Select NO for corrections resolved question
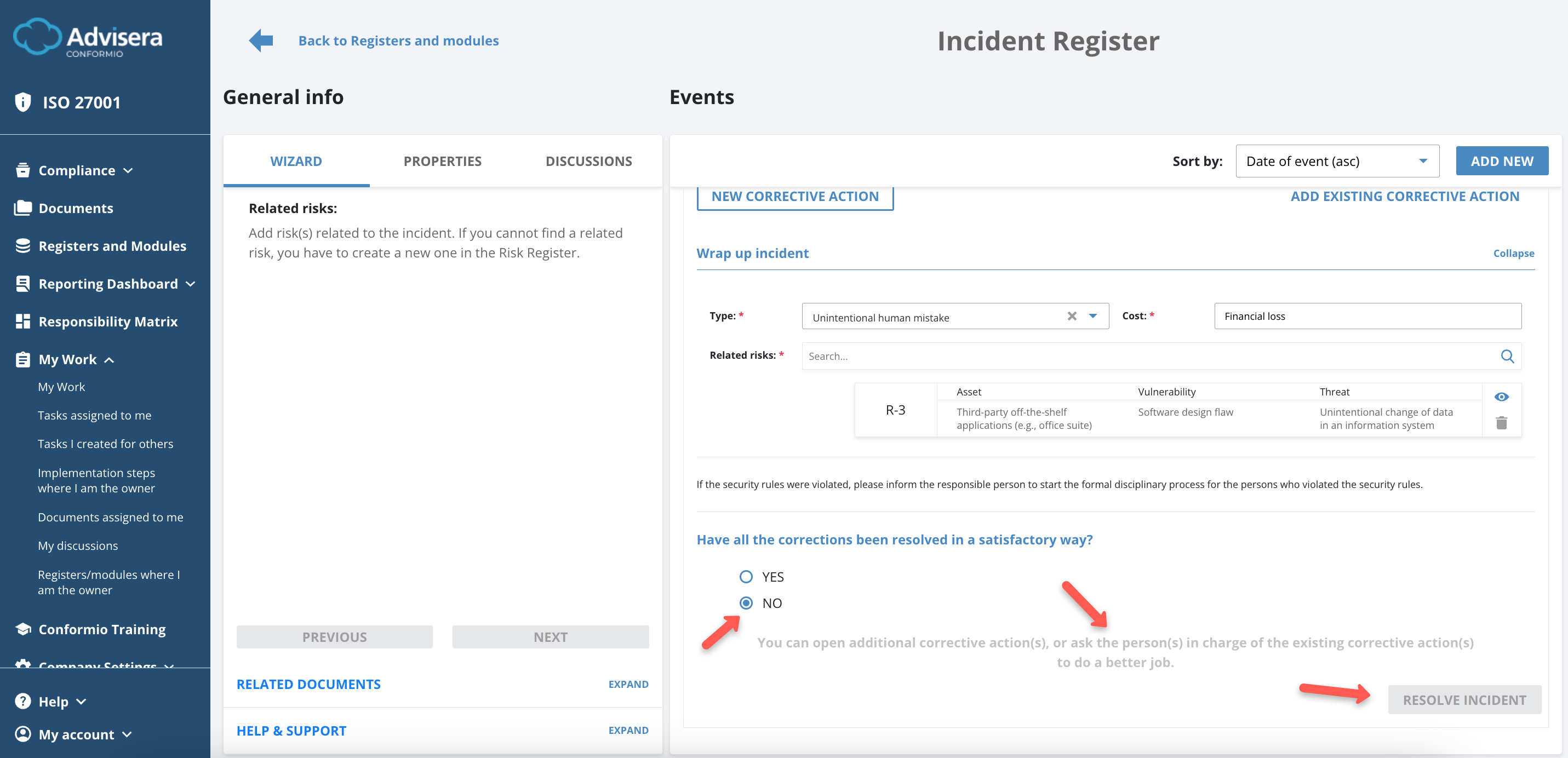 [746, 603]
